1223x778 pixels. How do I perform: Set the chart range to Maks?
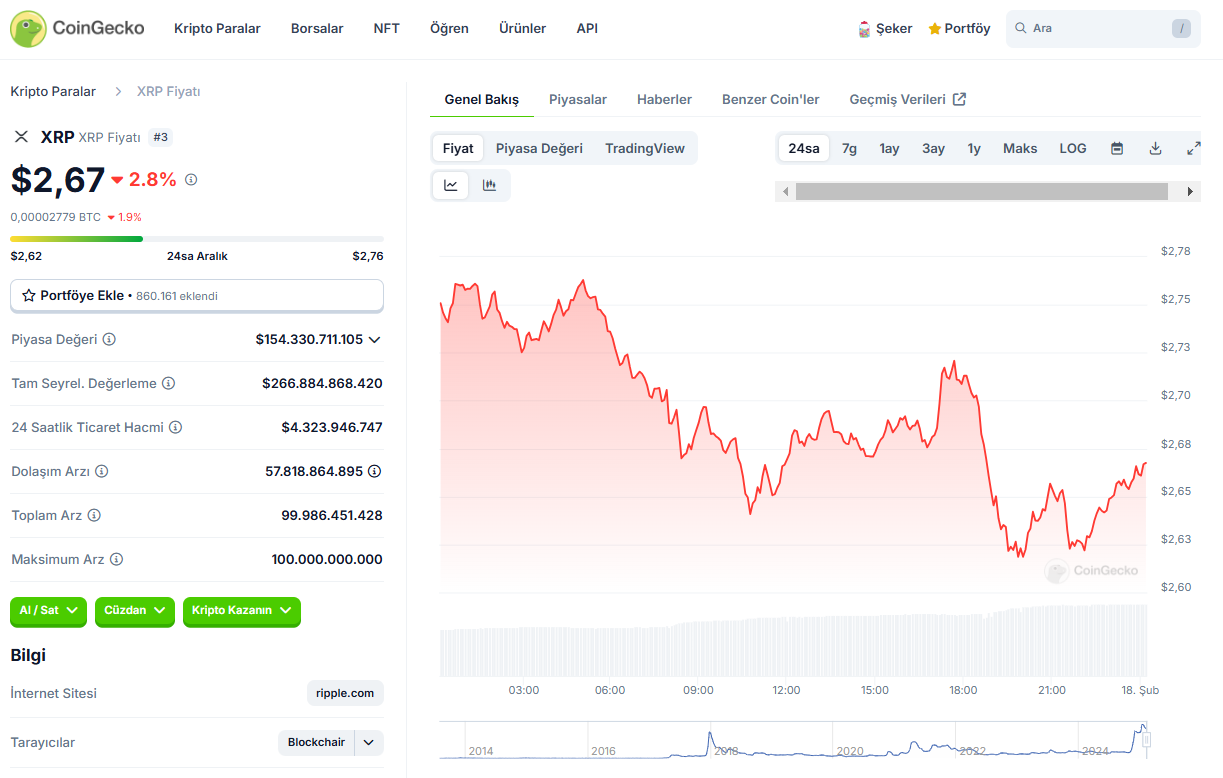(1020, 148)
